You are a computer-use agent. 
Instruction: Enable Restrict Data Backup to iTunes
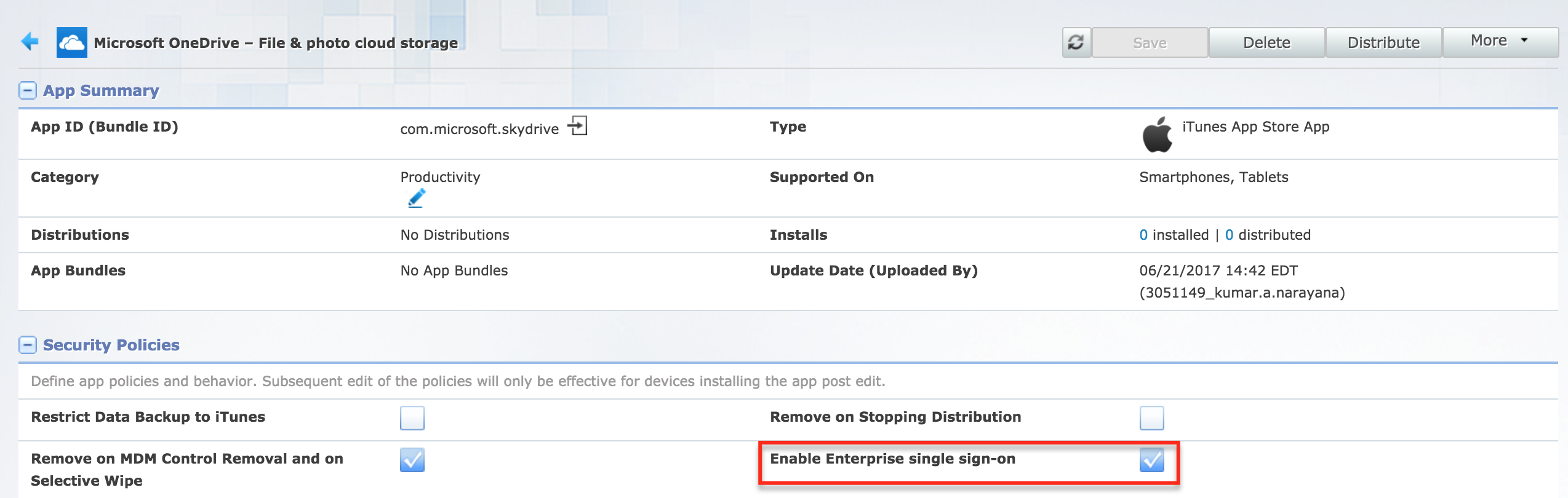click(412, 418)
